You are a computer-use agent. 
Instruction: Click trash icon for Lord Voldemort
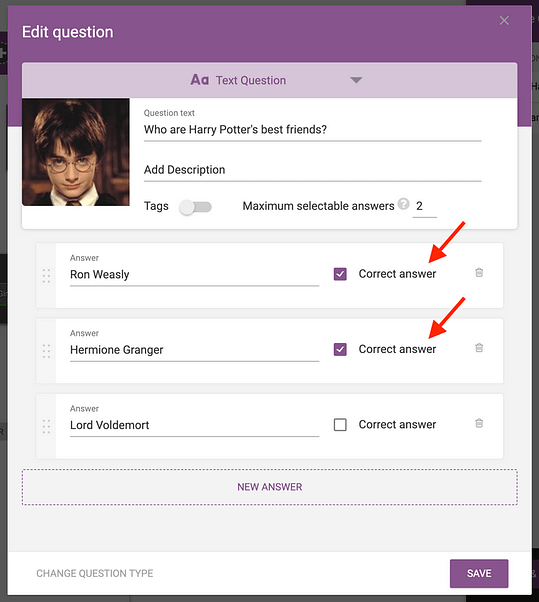click(x=479, y=423)
